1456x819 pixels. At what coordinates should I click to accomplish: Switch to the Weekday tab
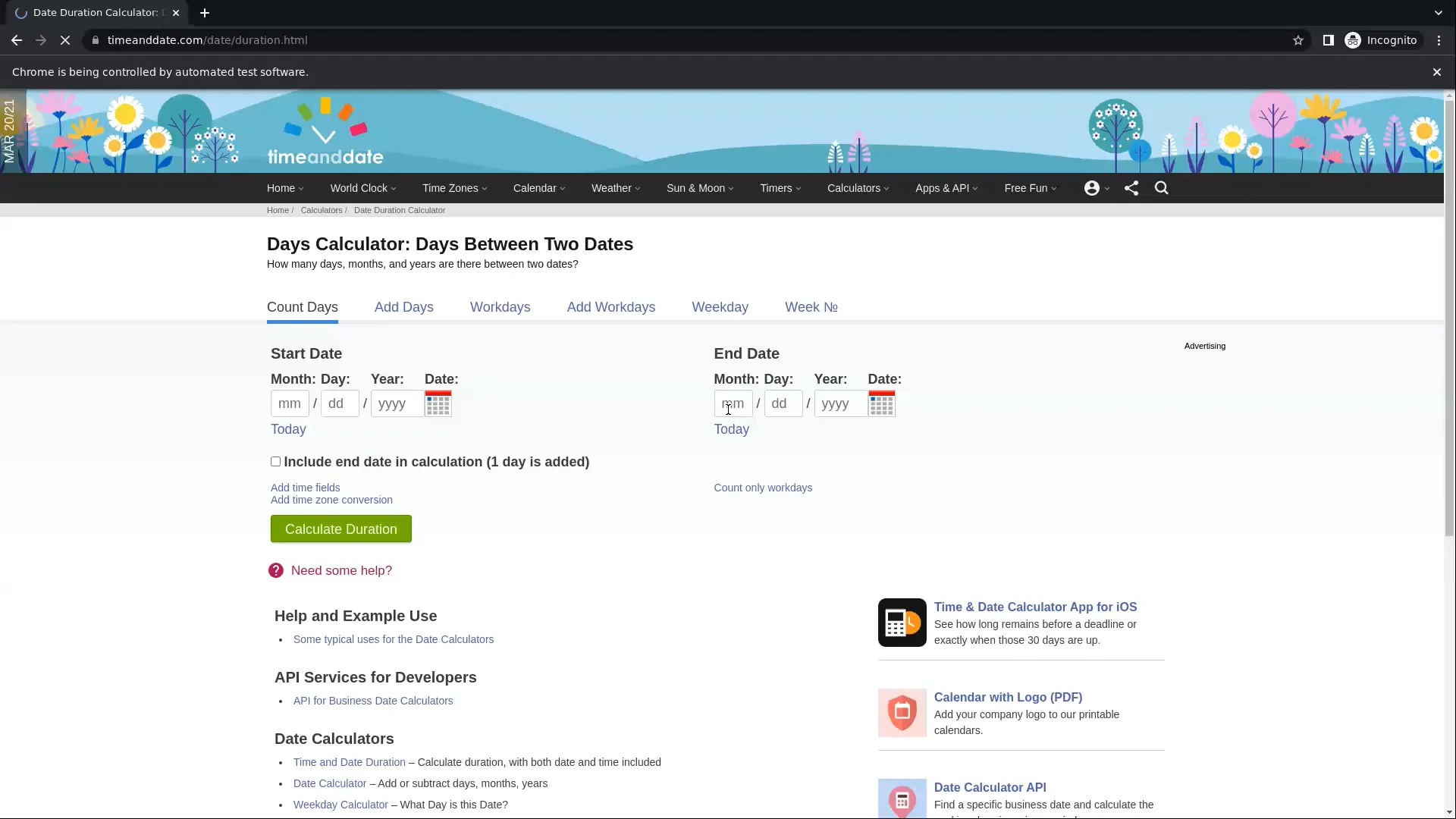point(720,307)
